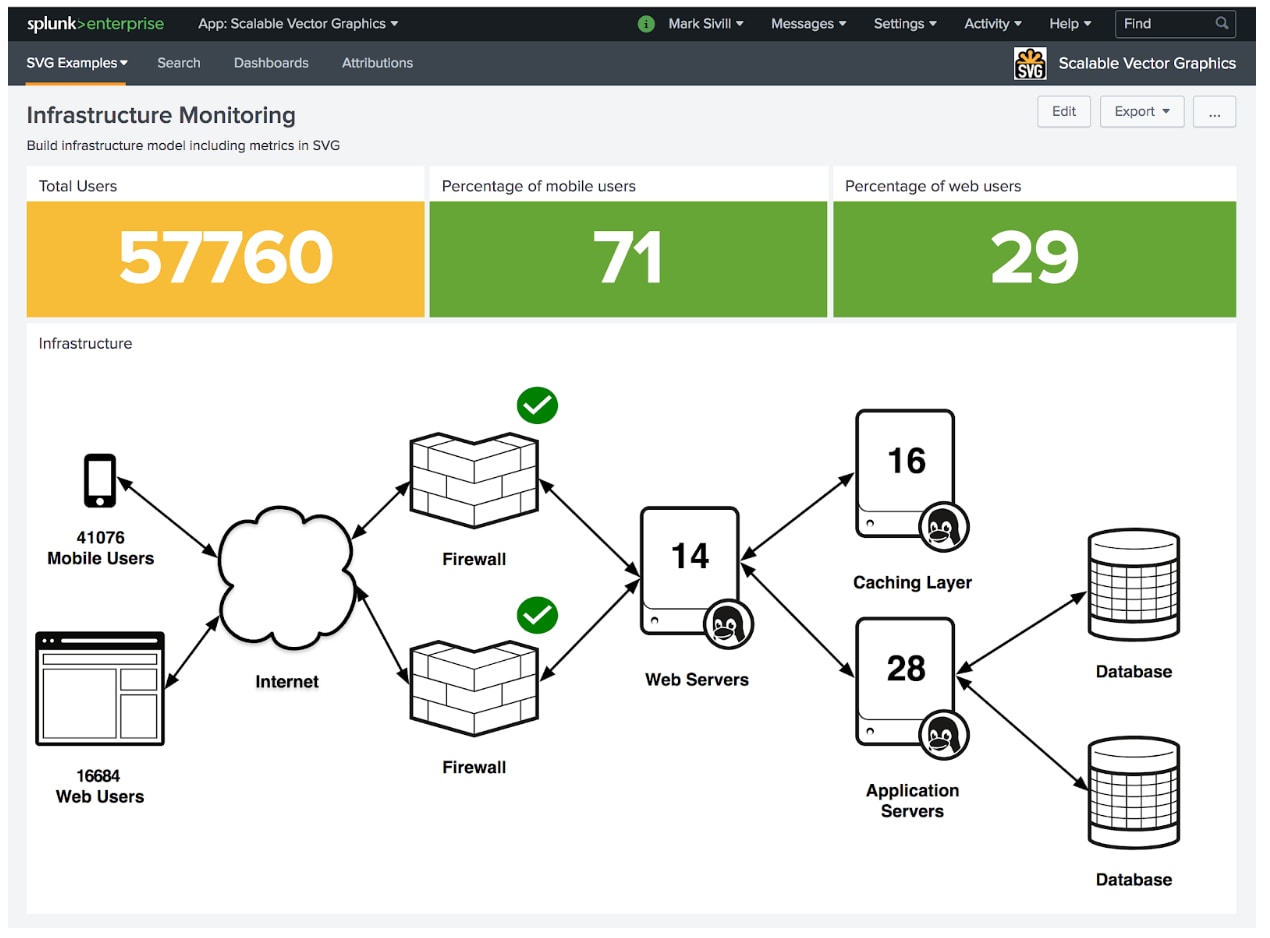Focus the Find input field
Screen dimensions: 1270x938
[1175, 24]
